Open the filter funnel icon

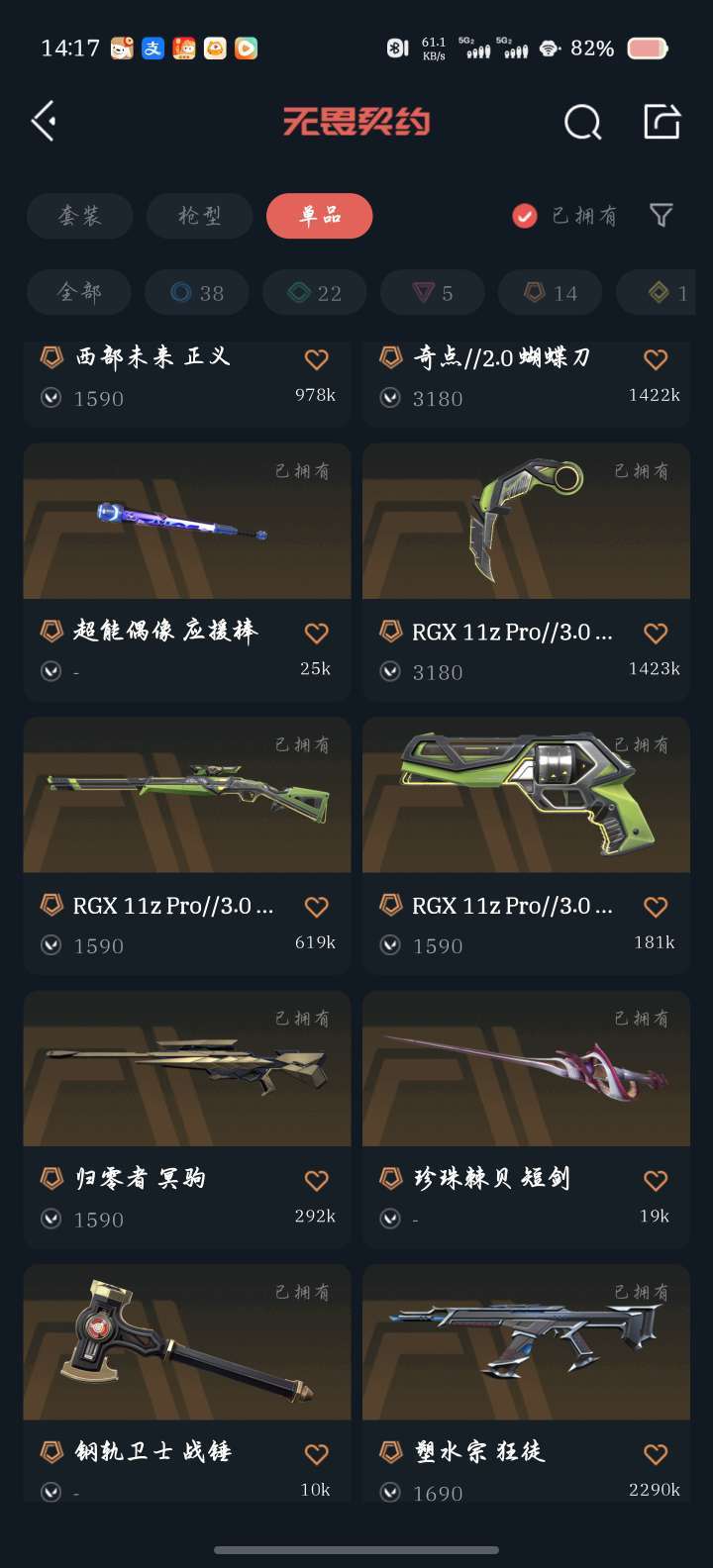[x=661, y=215]
